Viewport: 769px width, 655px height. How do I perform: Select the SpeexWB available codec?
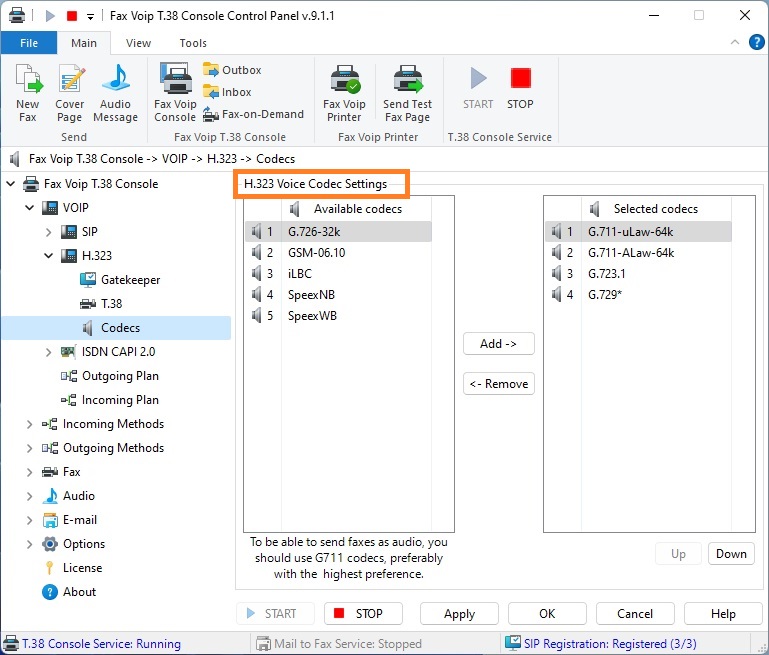point(338,316)
